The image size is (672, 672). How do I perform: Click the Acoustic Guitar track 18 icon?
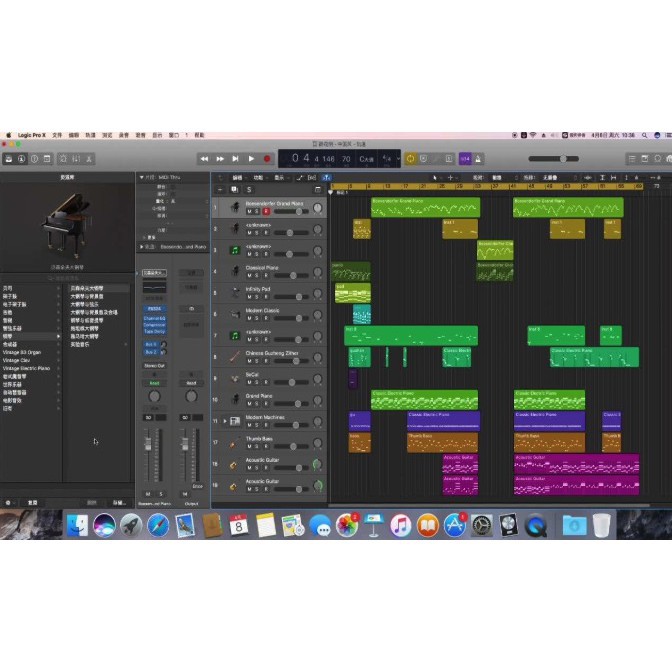[x=235, y=464]
